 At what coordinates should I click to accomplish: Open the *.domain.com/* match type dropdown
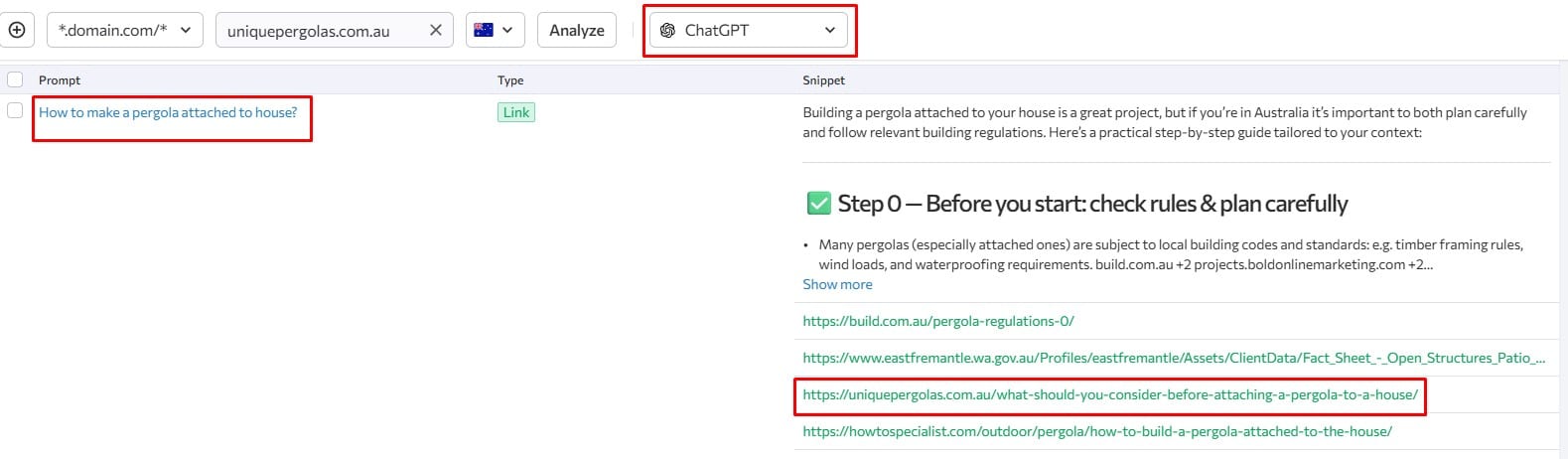[x=124, y=30]
